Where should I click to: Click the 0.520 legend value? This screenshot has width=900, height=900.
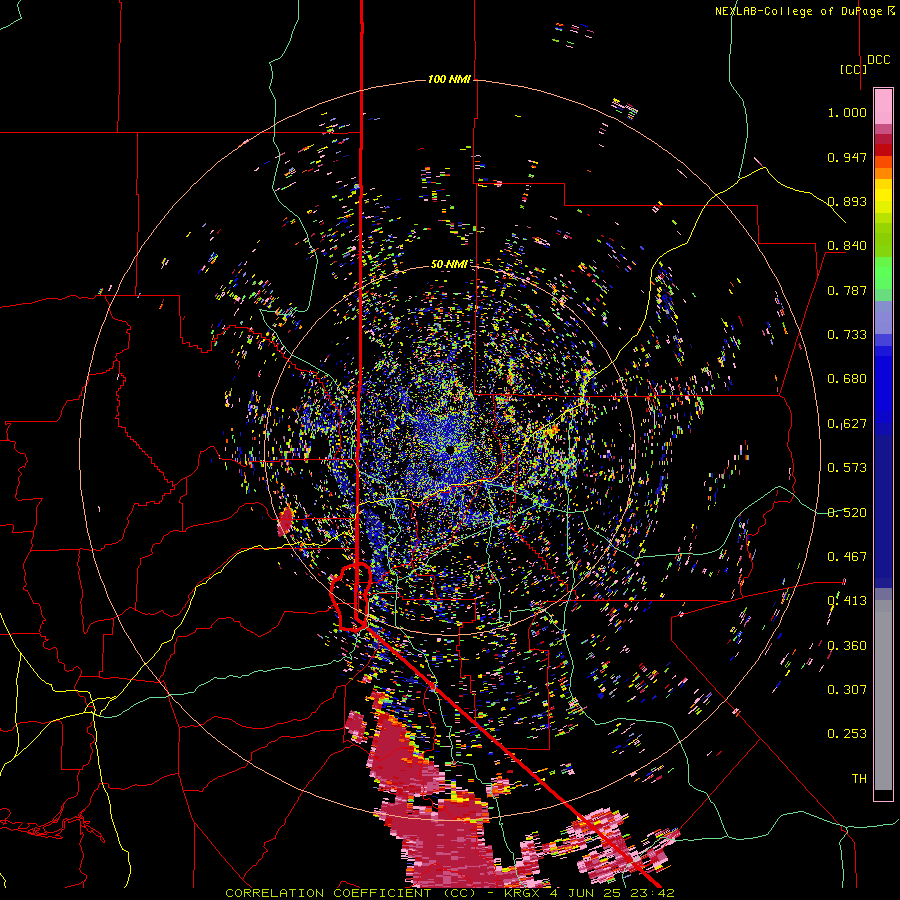[847, 513]
